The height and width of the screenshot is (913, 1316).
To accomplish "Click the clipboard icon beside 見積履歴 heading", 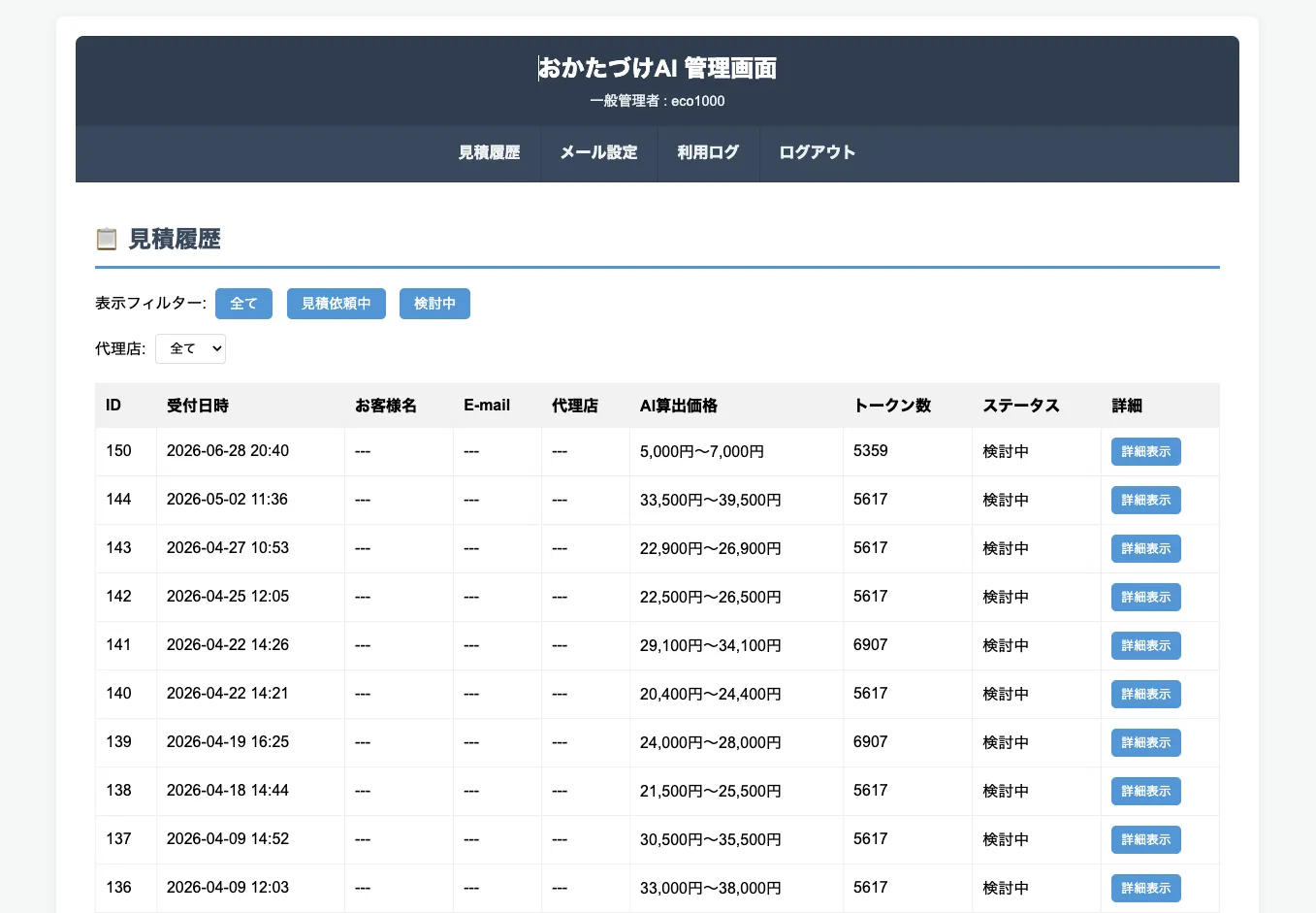I will [107, 239].
